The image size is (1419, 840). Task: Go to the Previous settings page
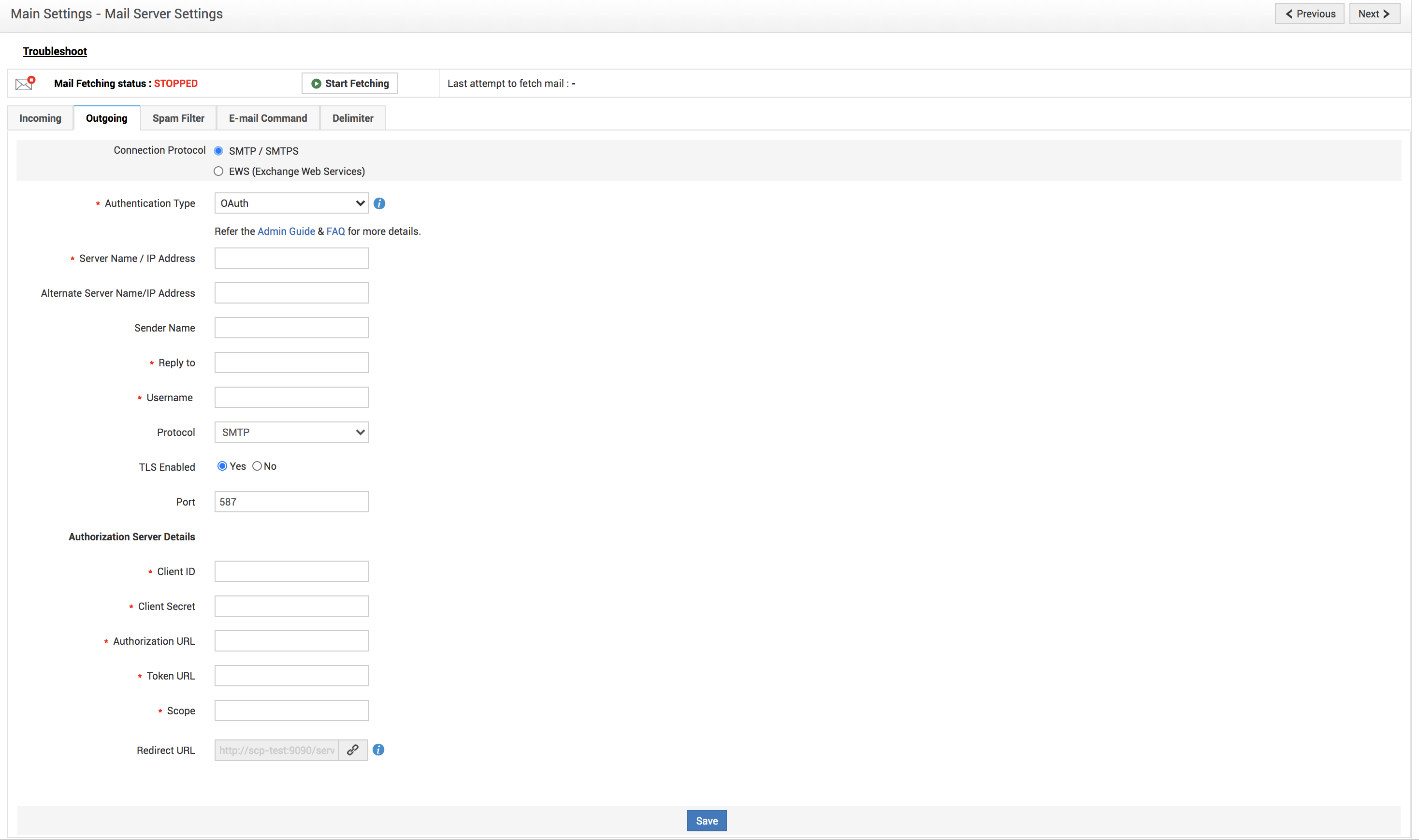click(x=1309, y=14)
